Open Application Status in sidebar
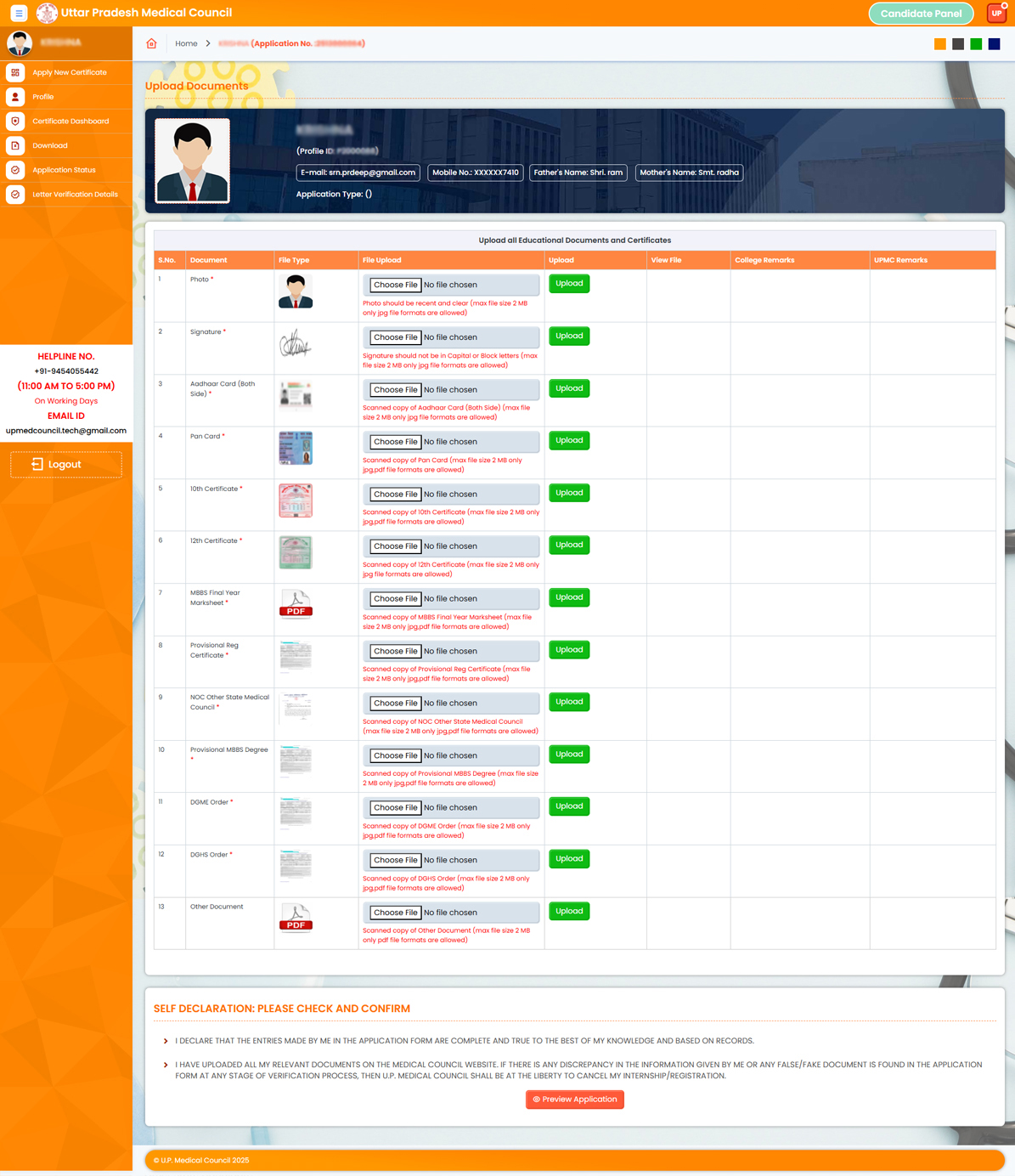Viewport: 1015px width, 1176px height. click(64, 170)
